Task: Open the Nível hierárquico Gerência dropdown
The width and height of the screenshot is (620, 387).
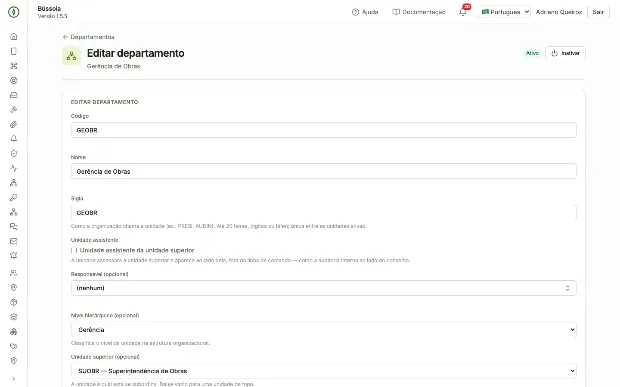Action: click(x=323, y=330)
